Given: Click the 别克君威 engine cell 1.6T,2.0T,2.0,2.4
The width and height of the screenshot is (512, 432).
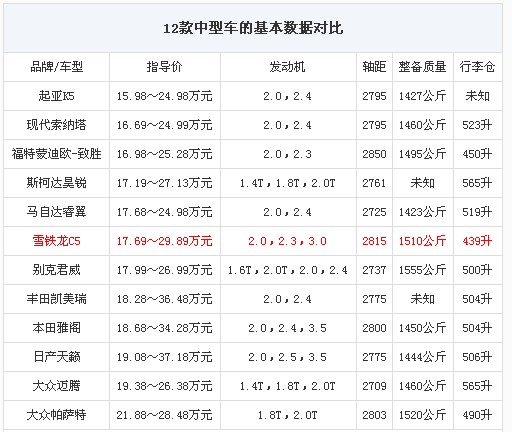Looking at the screenshot, I should tap(287, 270).
